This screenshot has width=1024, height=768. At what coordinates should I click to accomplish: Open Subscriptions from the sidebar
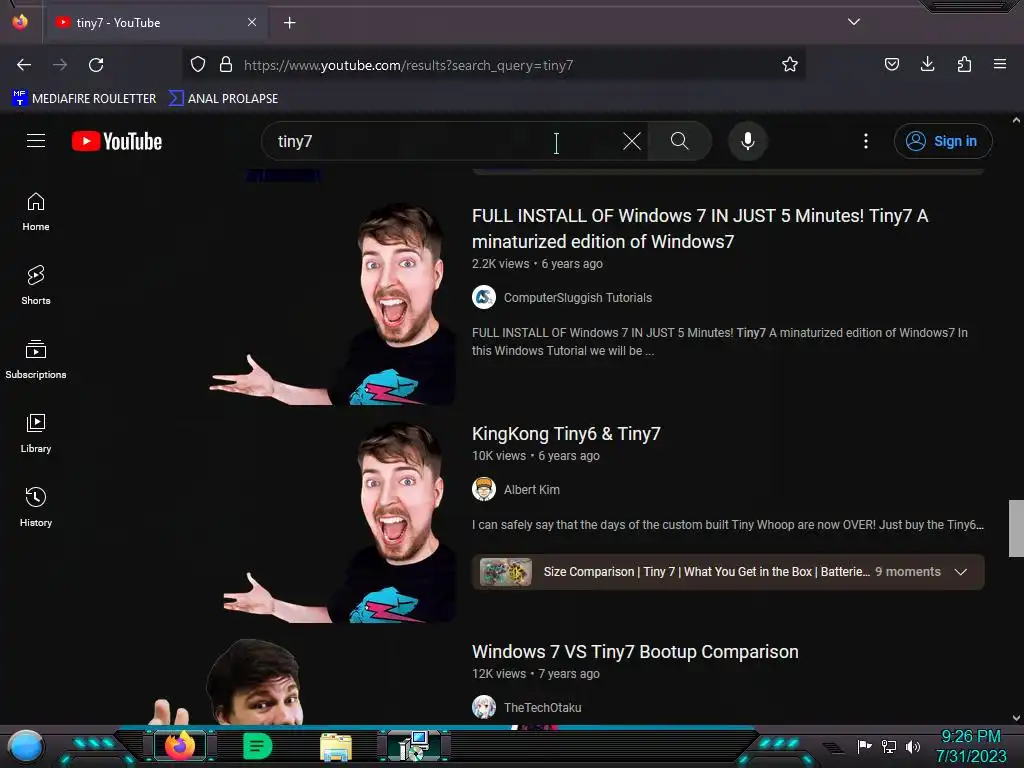(36, 360)
